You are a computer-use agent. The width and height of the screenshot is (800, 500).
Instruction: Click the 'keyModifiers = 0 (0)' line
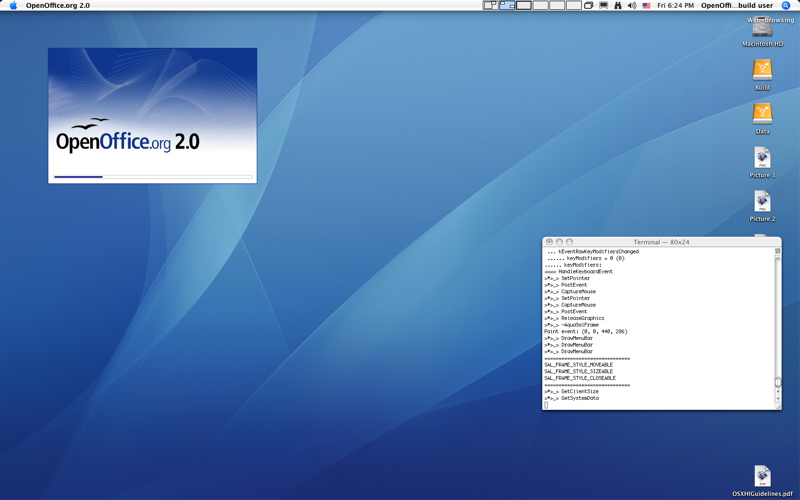tap(585, 258)
